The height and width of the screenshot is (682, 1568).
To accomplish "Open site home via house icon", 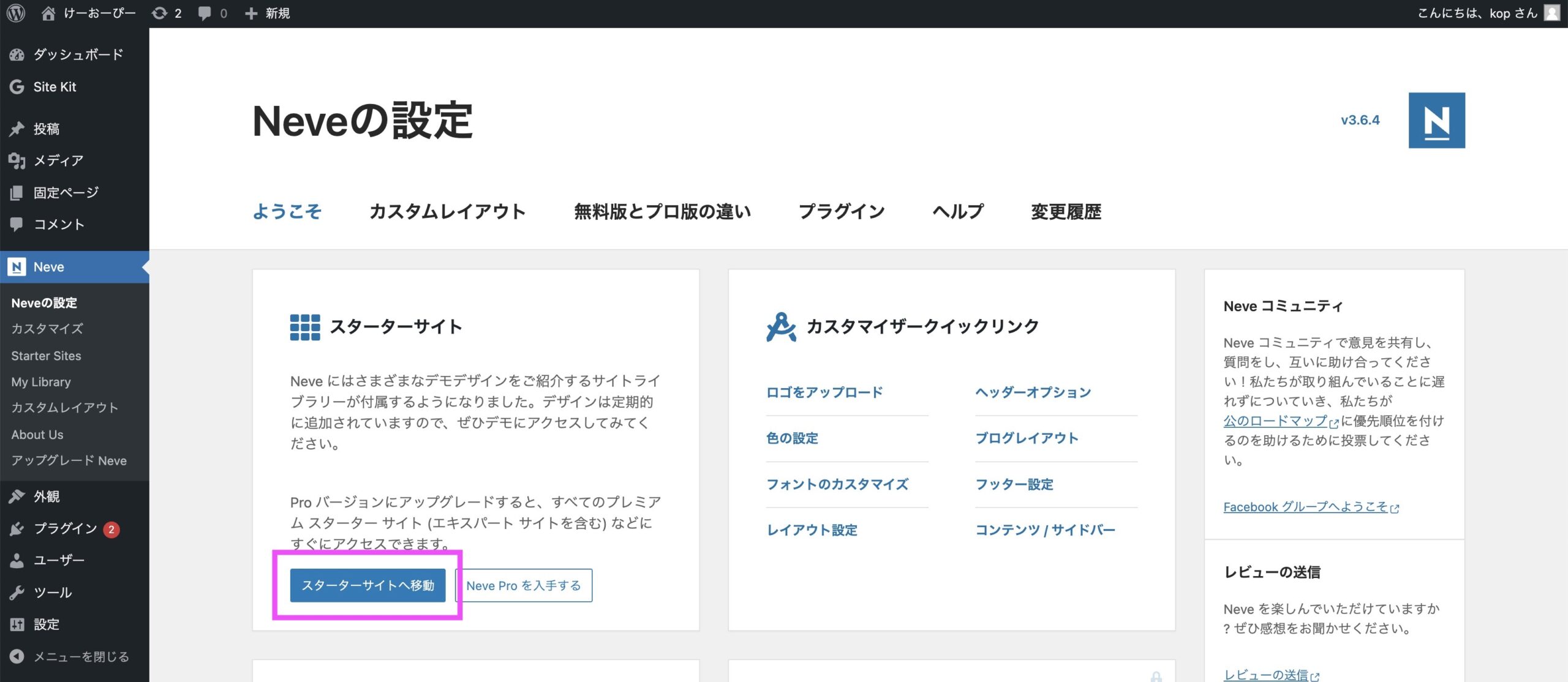I will point(48,13).
